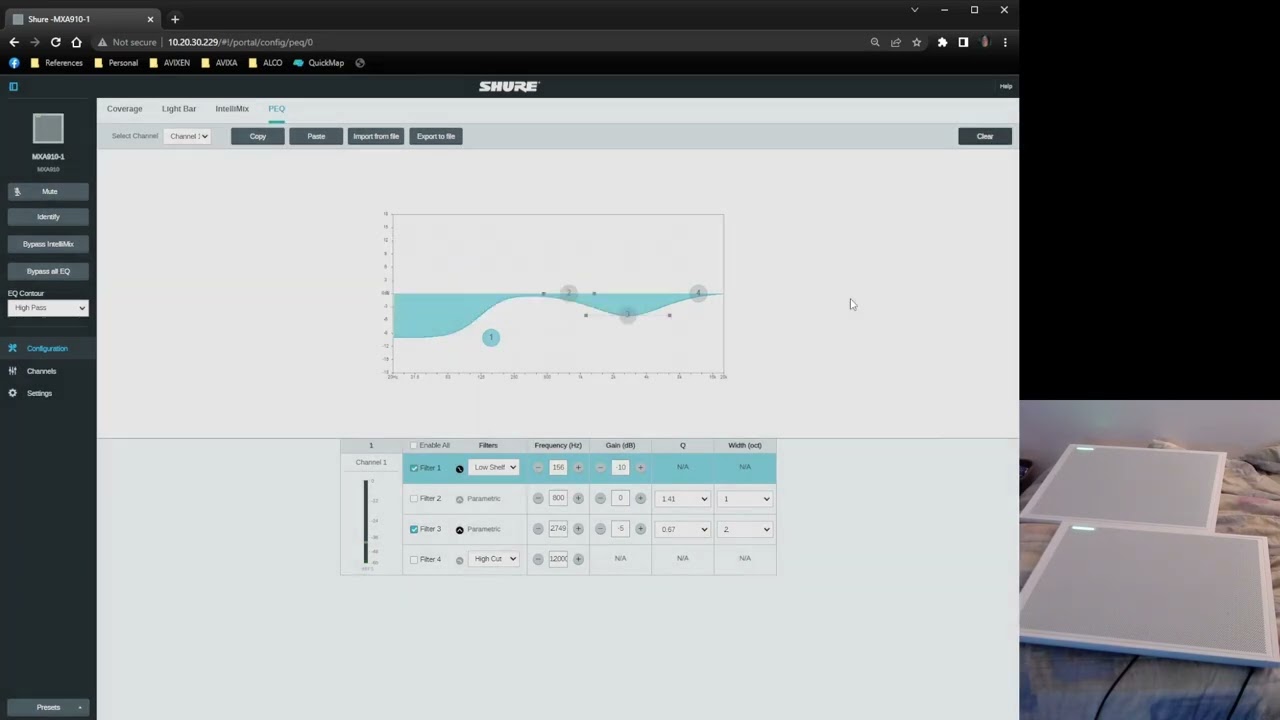Decrease Filter 1 frequency with minus
This screenshot has height=720, width=1280.
pyautogui.click(x=538, y=468)
